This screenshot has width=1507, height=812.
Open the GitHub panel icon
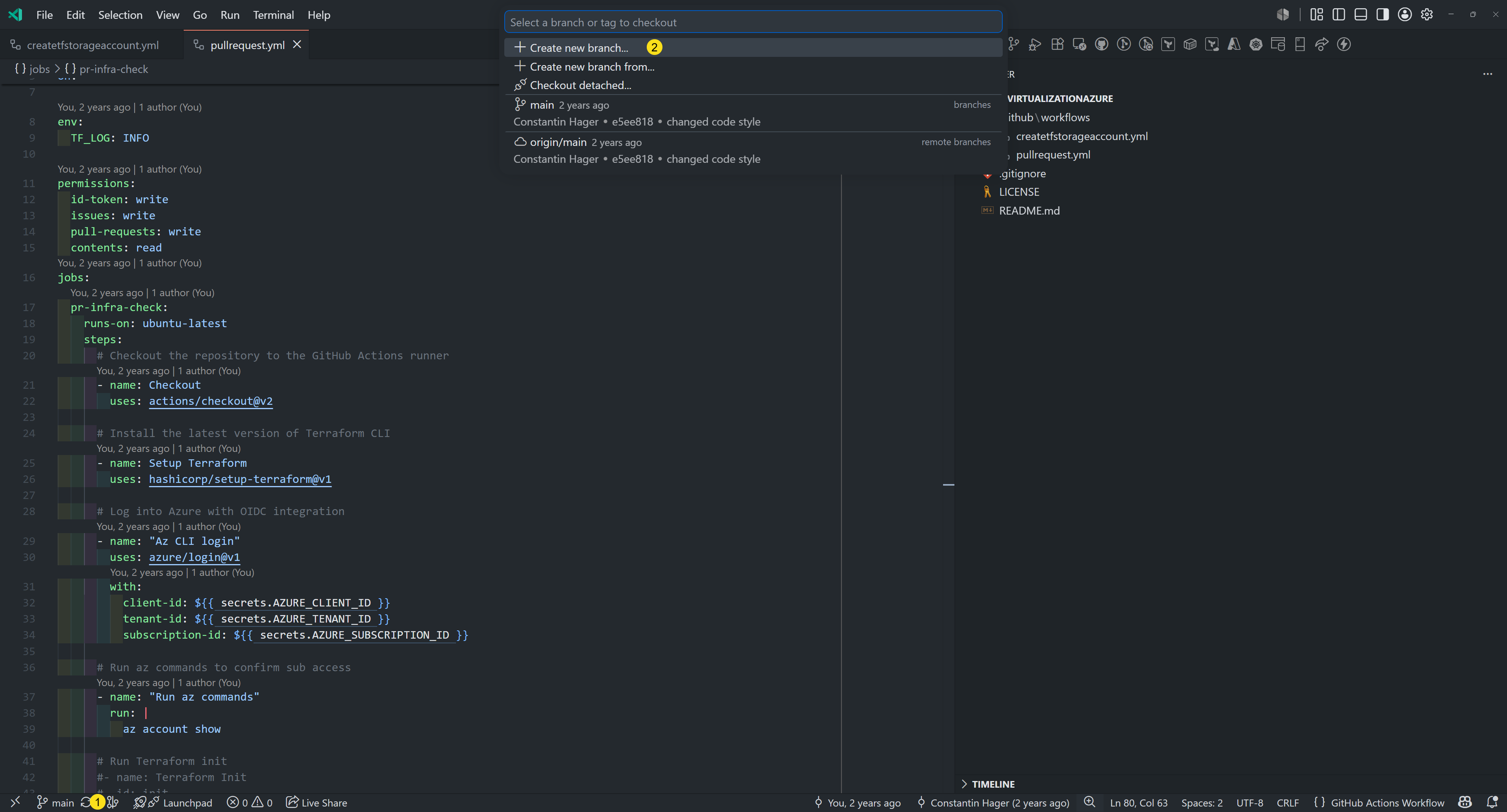click(1102, 44)
